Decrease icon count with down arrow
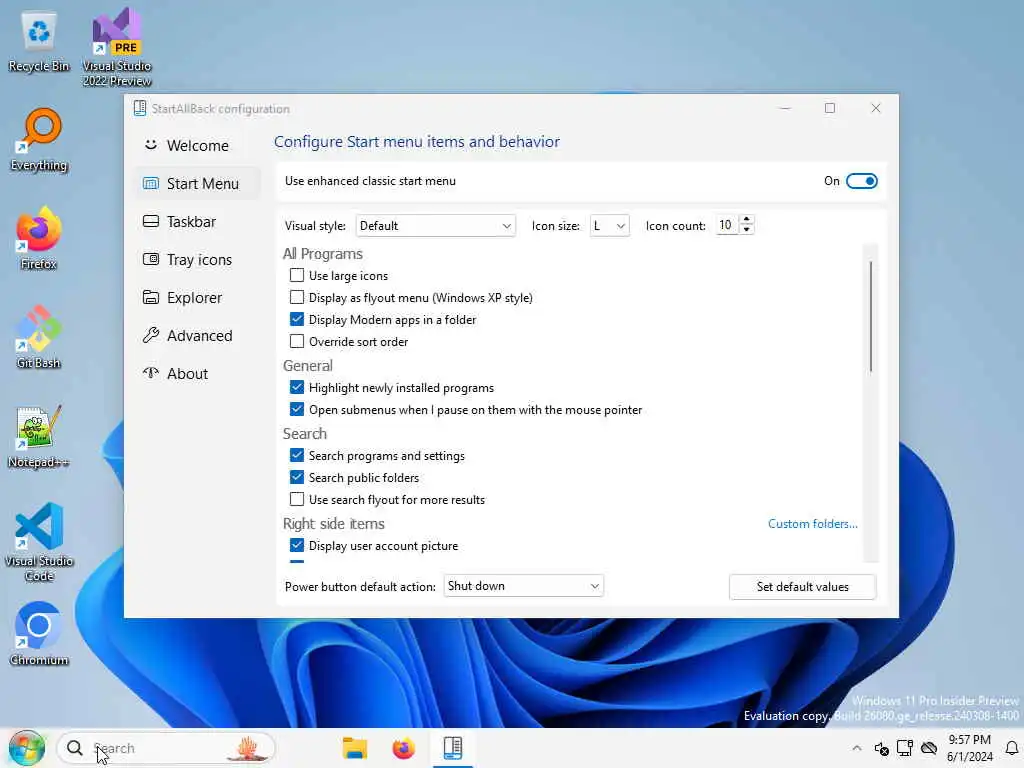 pyautogui.click(x=746, y=230)
